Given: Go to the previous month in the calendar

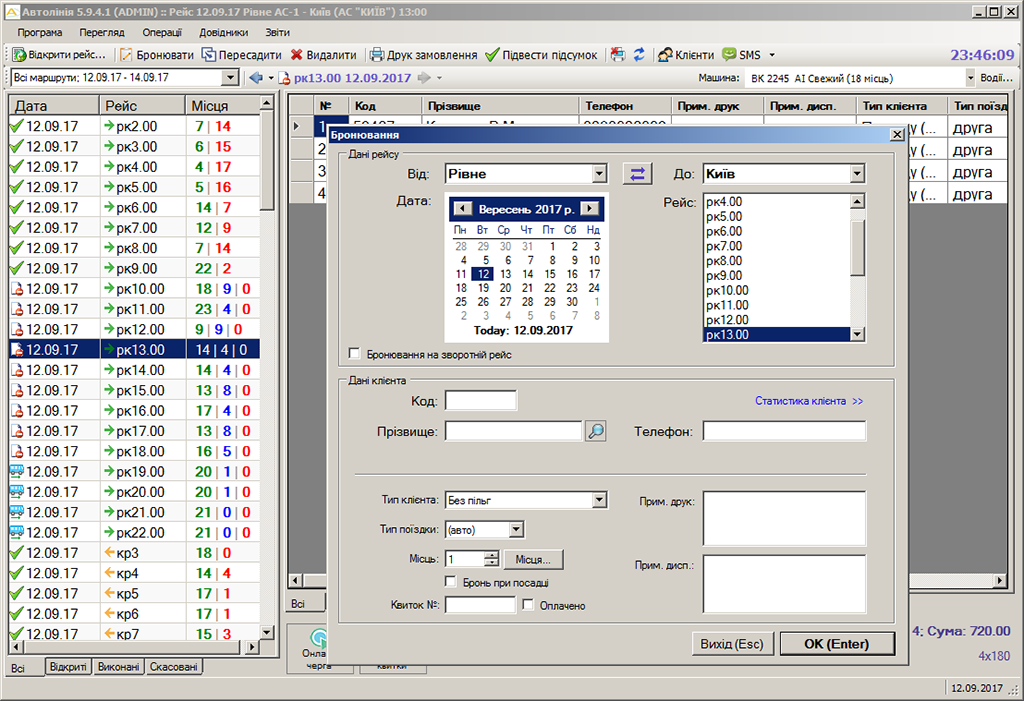Looking at the screenshot, I should pyautogui.click(x=462, y=209).
